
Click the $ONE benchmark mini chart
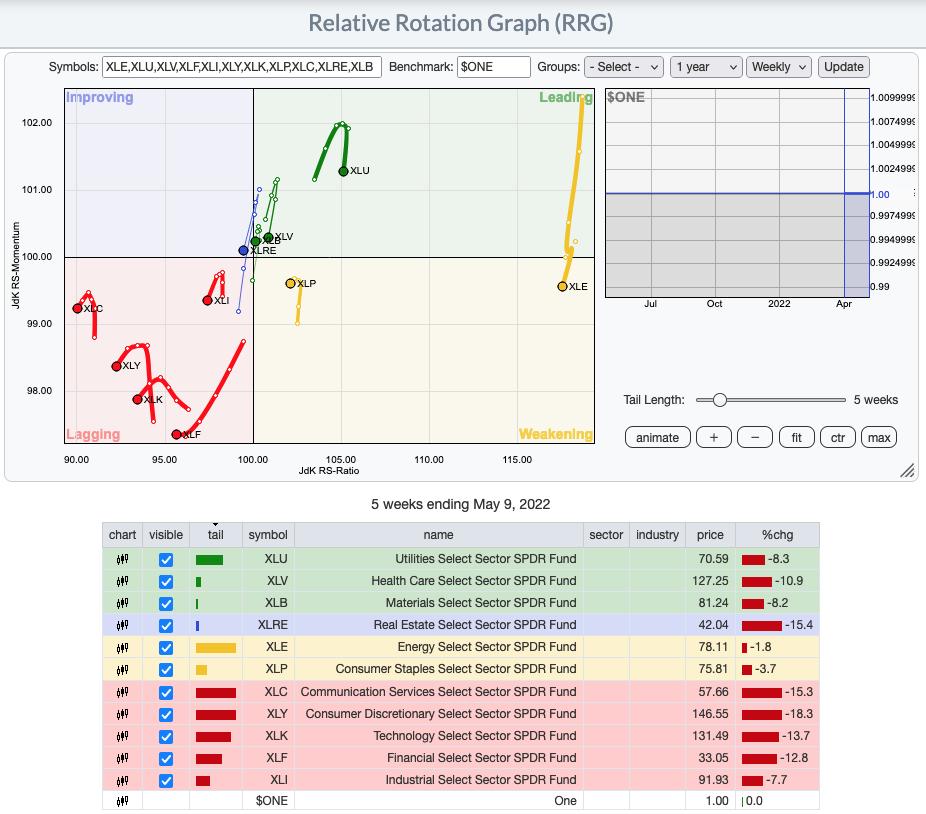pos(737,193)
